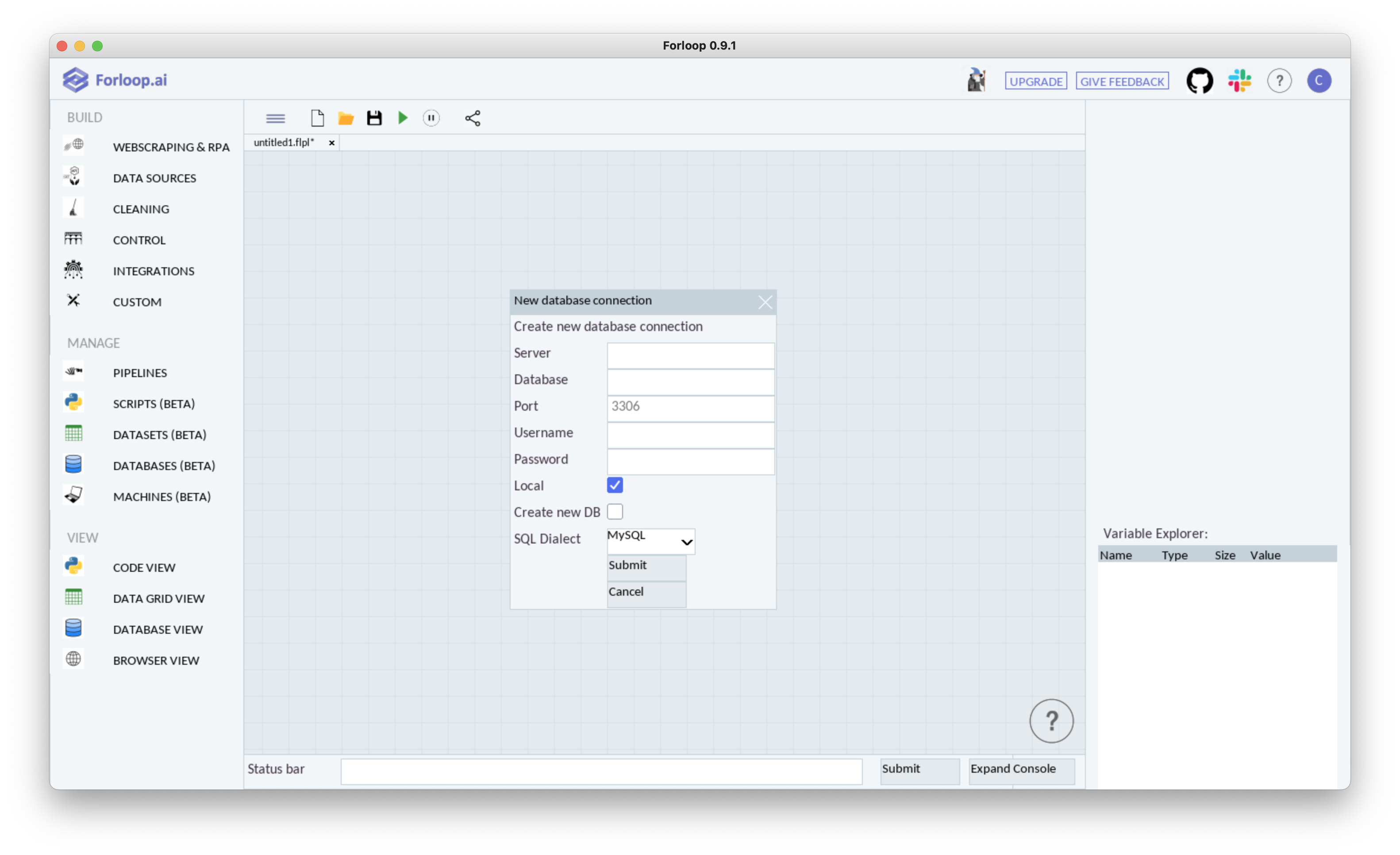This screenshot has height=855, width=1400.
Task: Select BROWSER VIEW menu item
Action: point(156,660)
